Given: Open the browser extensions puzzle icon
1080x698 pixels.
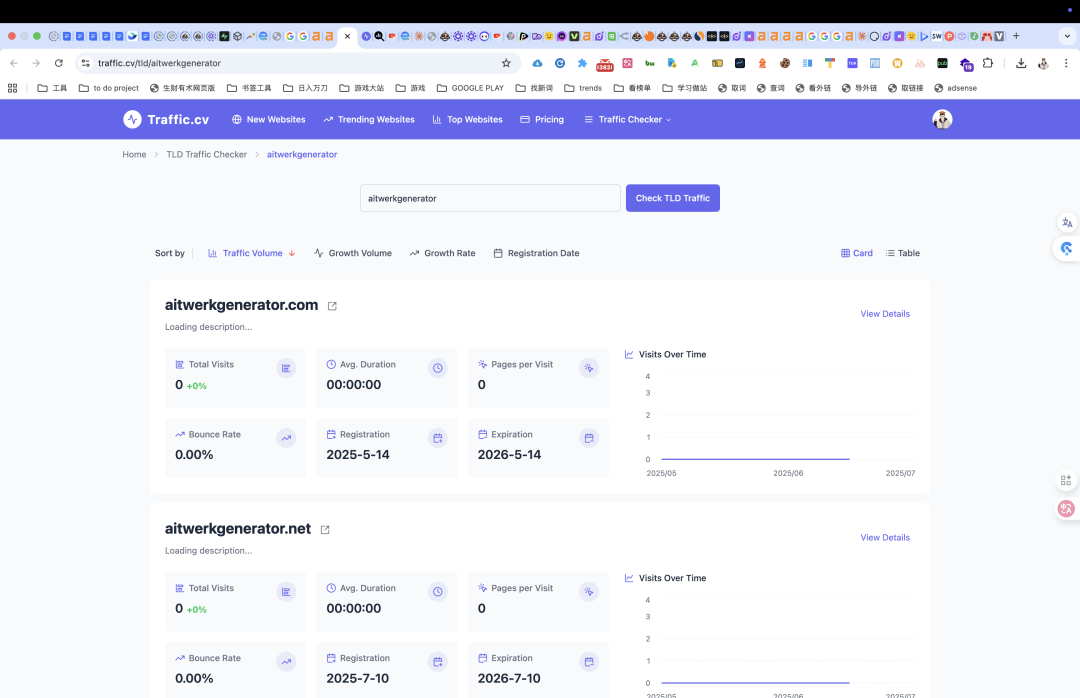Looking at the screenshot, I should [988, 63].
